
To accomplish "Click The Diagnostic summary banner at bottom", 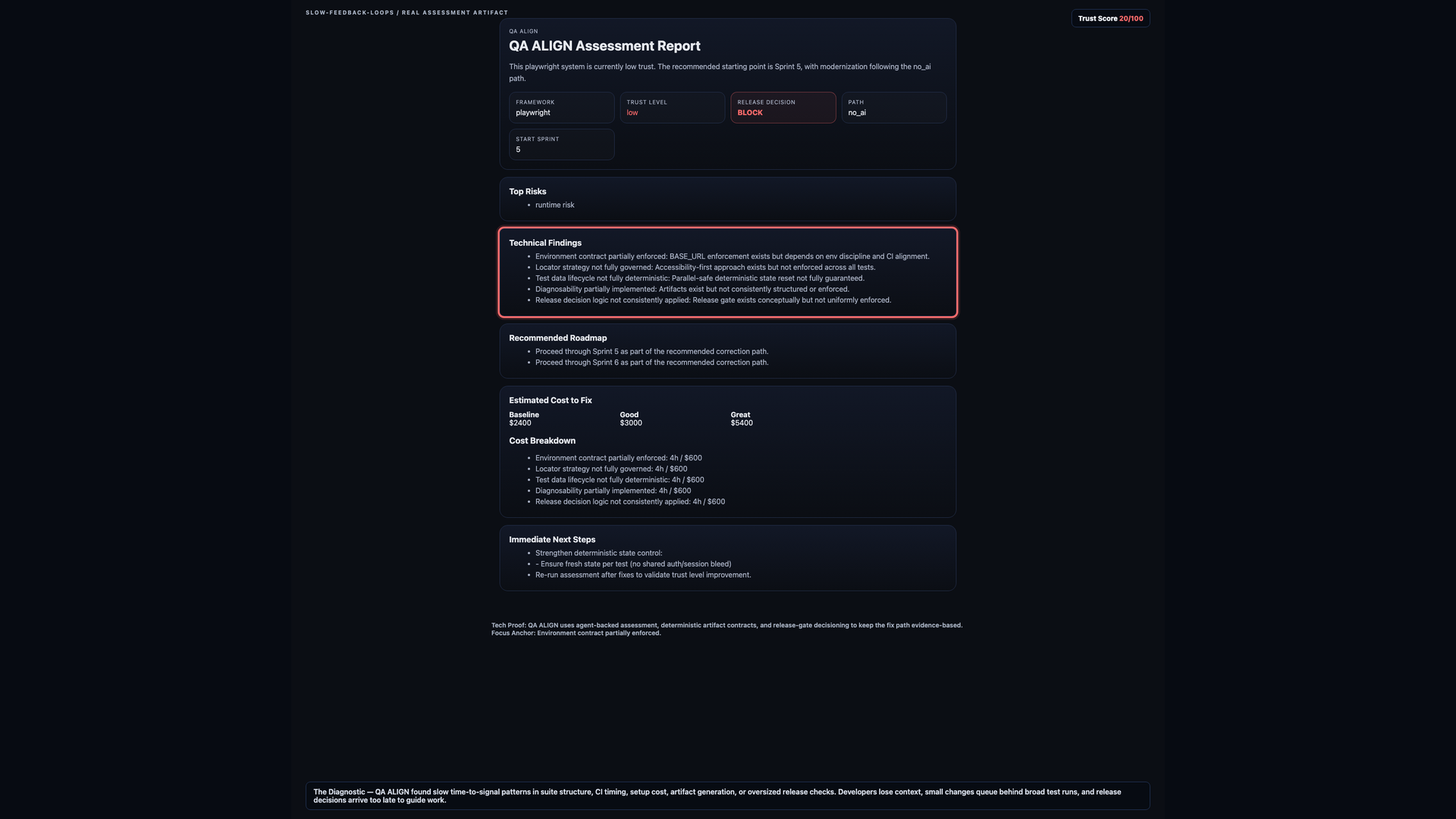I will click(728, 795).
